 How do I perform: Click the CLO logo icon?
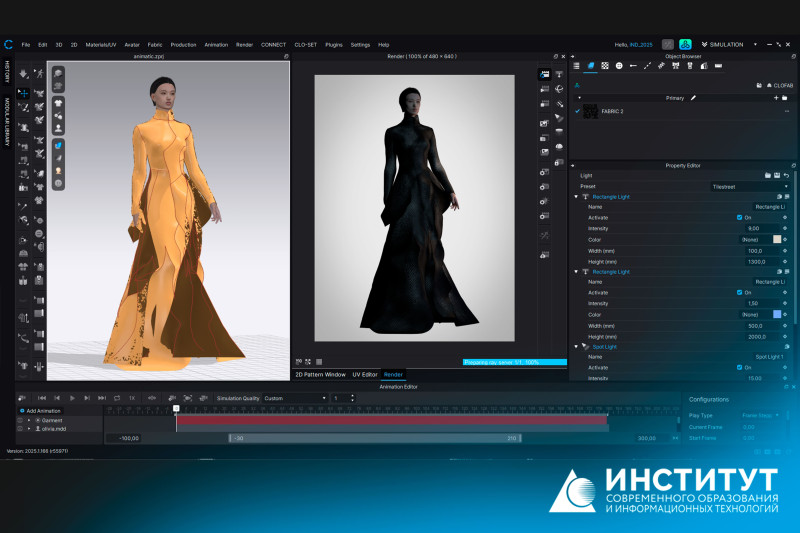click(x=9, y=44)
